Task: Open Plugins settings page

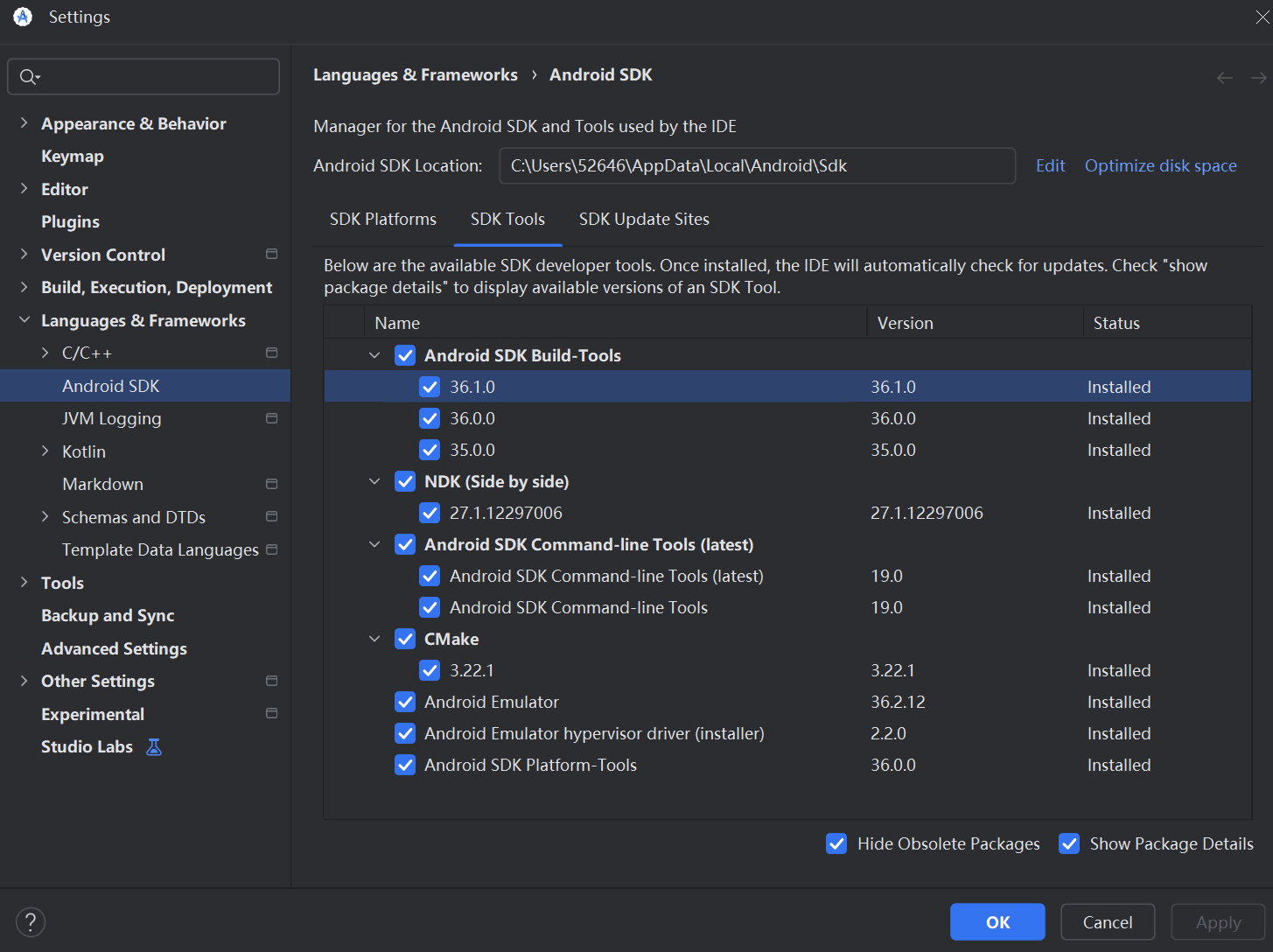Action: 70,221
